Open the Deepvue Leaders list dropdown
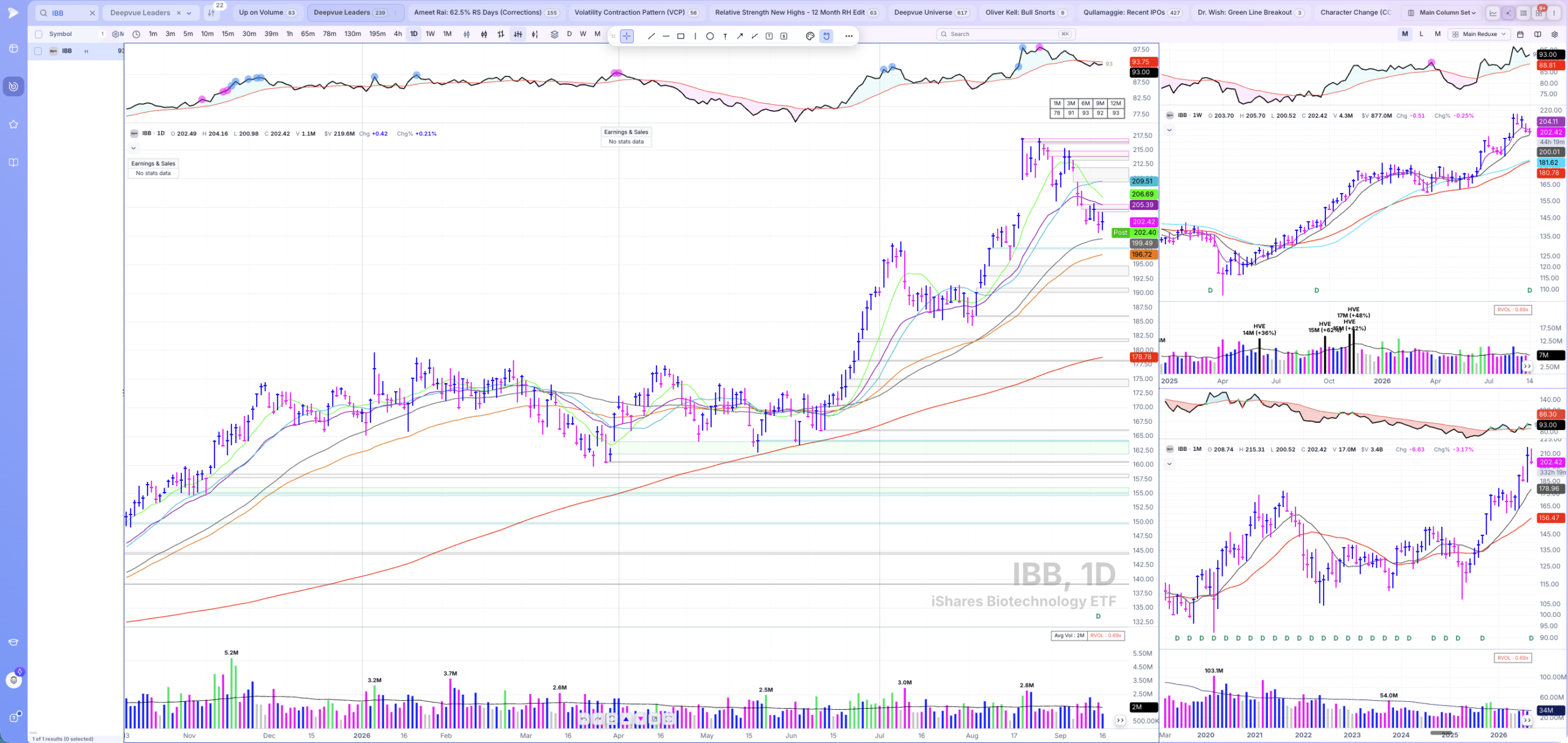This screenshot has width=1568, height=743. tap(189, 13)
